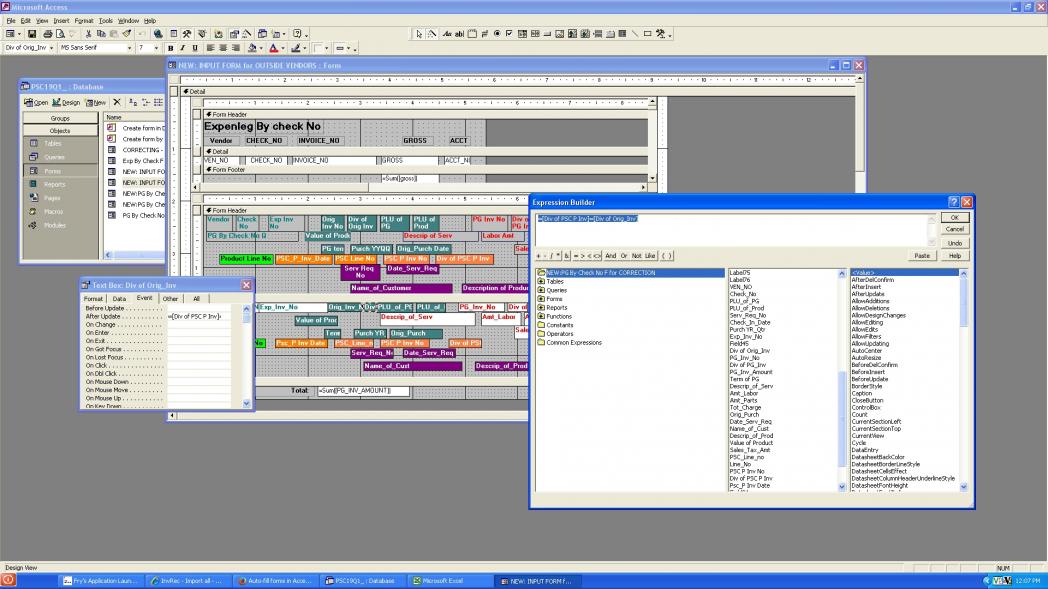Select the Label tool in the toolbox
1048x589 pixels.
[x=445, y=33]
